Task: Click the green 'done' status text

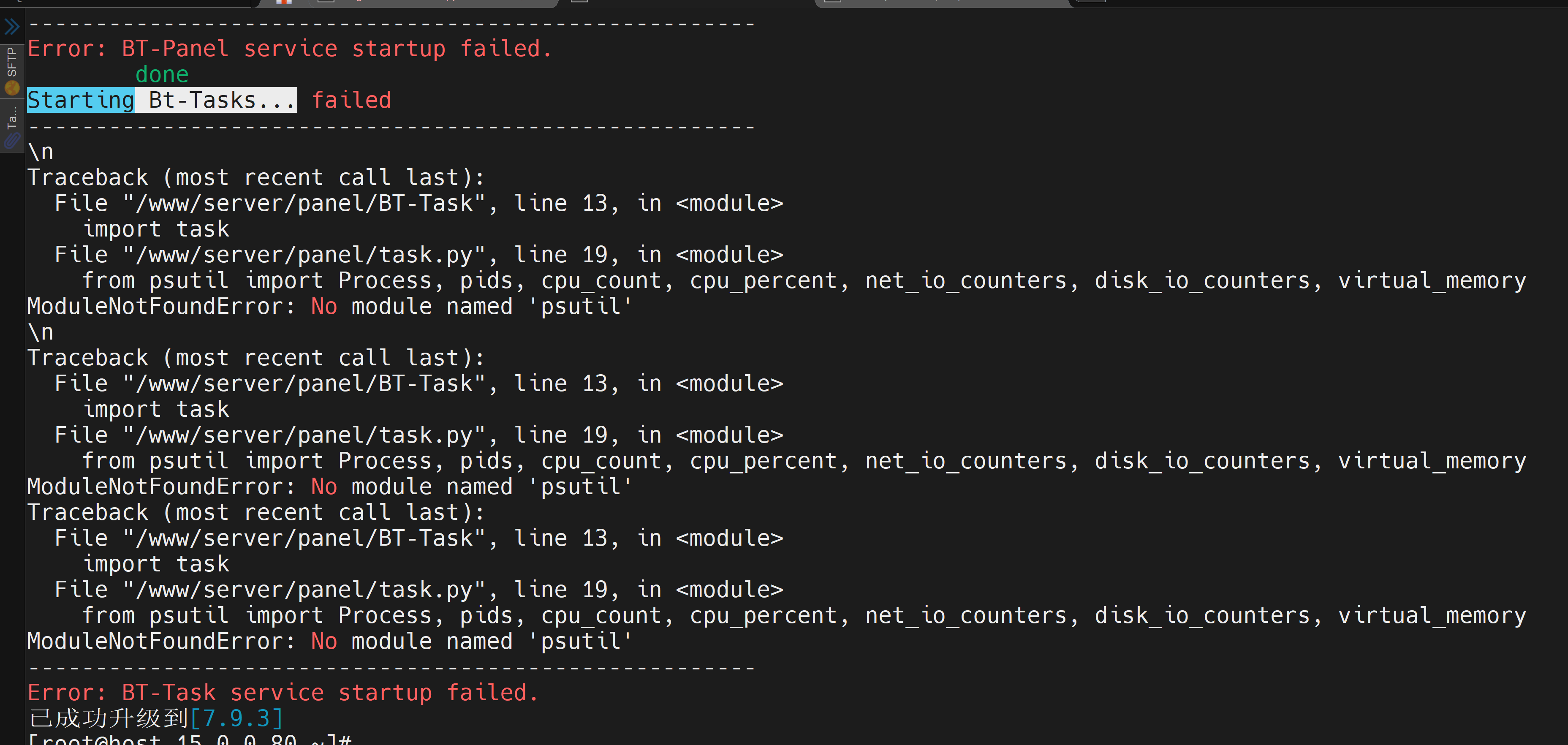Action: tap(162, 74)
